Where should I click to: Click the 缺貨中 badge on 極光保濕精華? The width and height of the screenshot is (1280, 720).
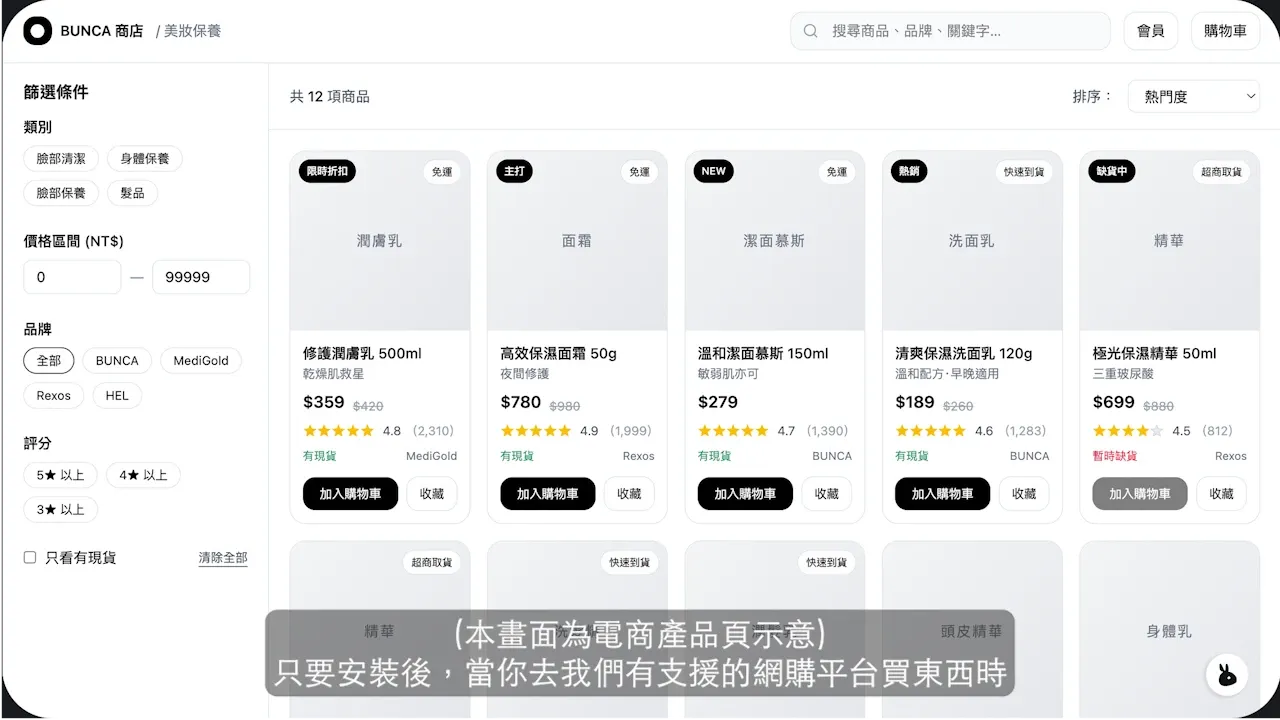coord(1112,171)
